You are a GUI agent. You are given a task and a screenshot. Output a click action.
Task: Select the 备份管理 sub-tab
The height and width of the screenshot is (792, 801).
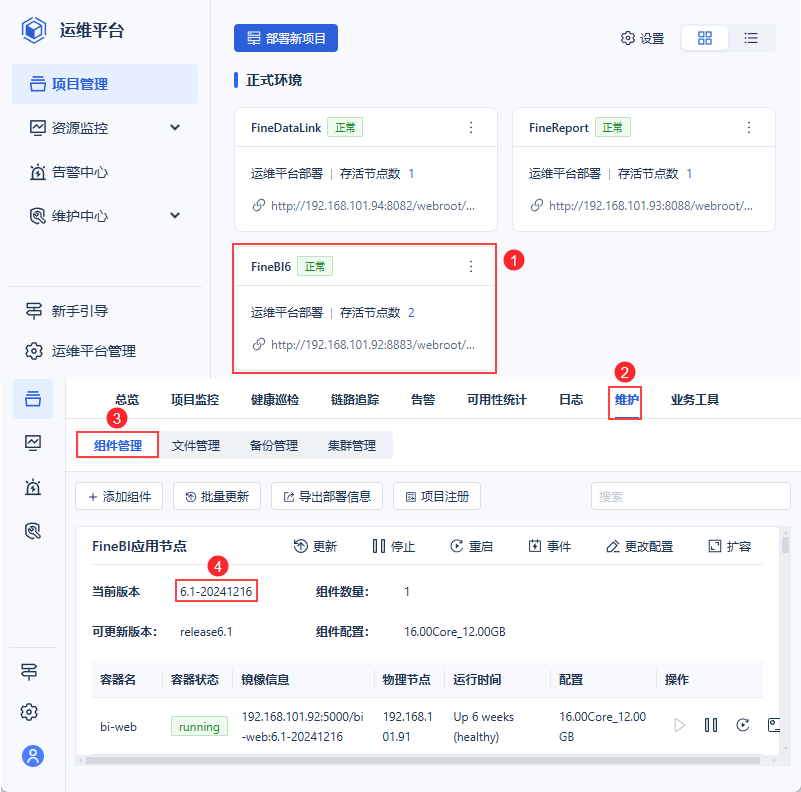[274, 445]
